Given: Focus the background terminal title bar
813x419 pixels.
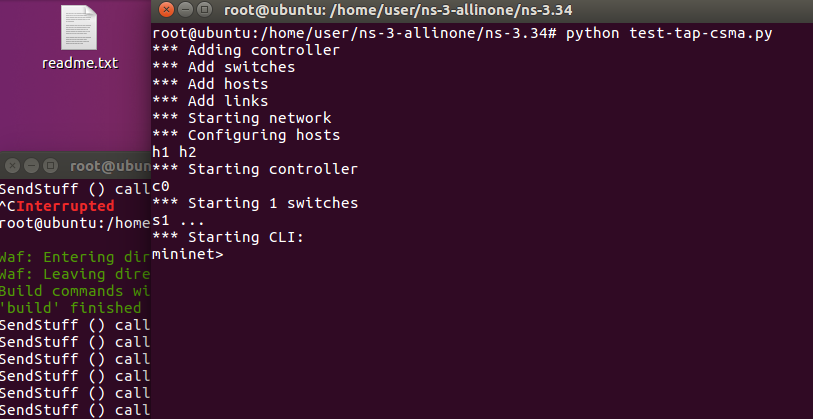Looking at the screenshot, I should click(110, 166).
